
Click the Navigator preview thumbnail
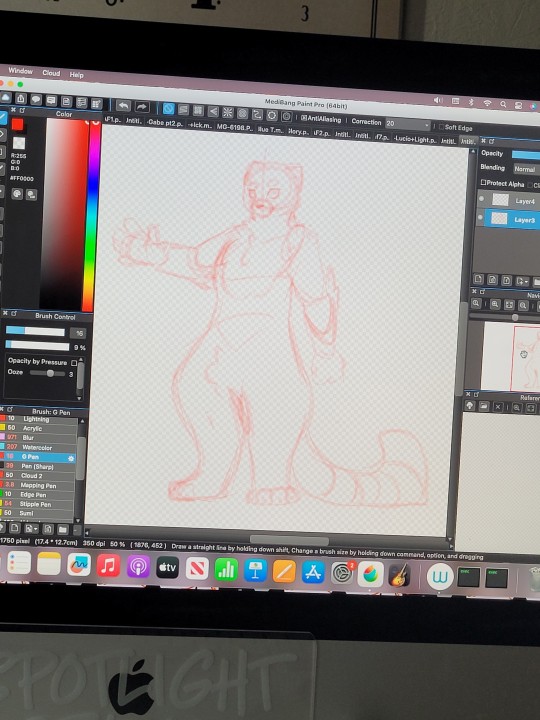(x=511, y=356)
